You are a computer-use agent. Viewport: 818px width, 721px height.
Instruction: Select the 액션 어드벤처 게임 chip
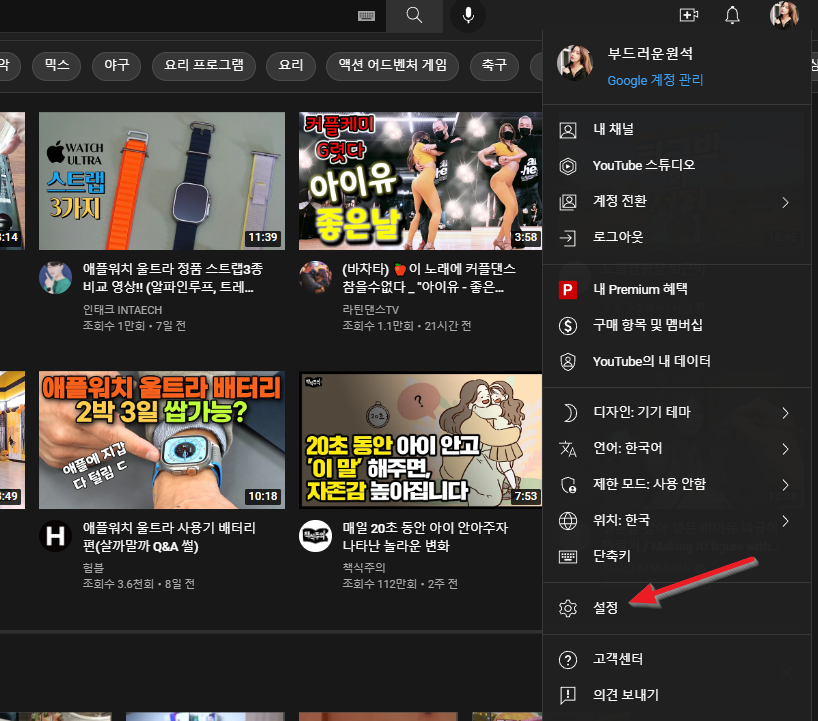(392, 66)
